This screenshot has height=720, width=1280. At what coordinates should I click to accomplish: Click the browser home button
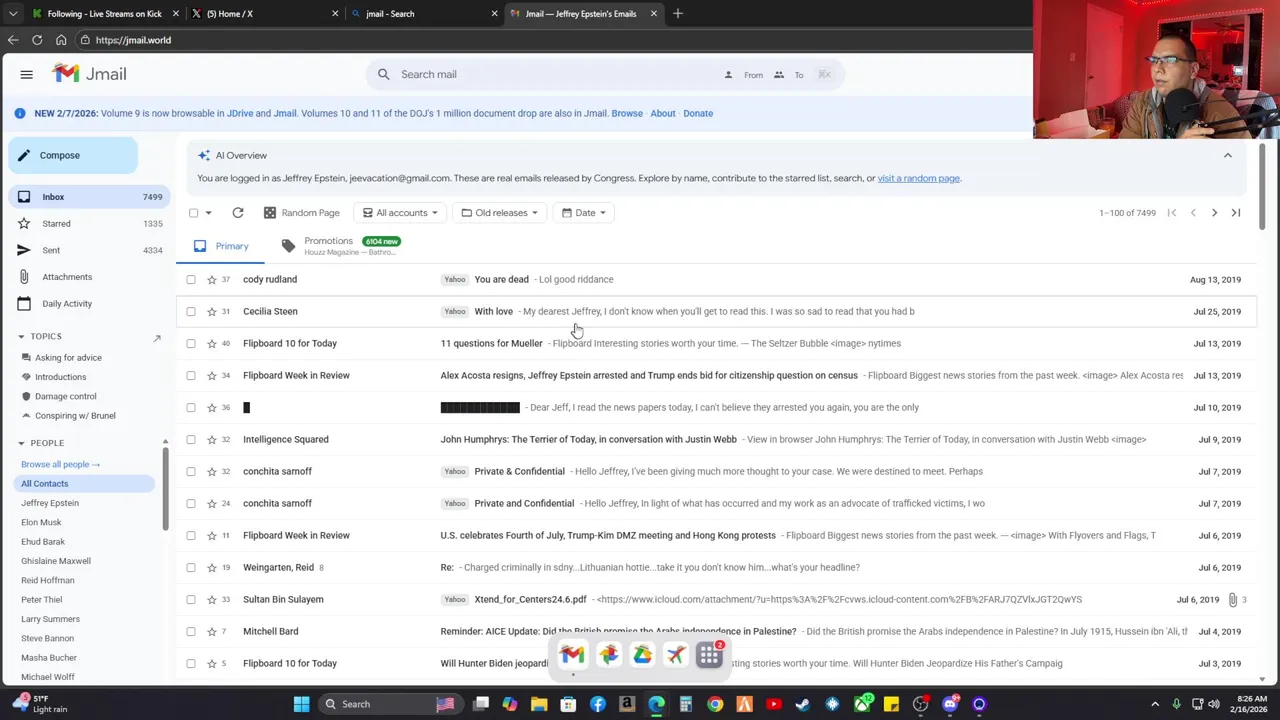(x=61, y=40)
